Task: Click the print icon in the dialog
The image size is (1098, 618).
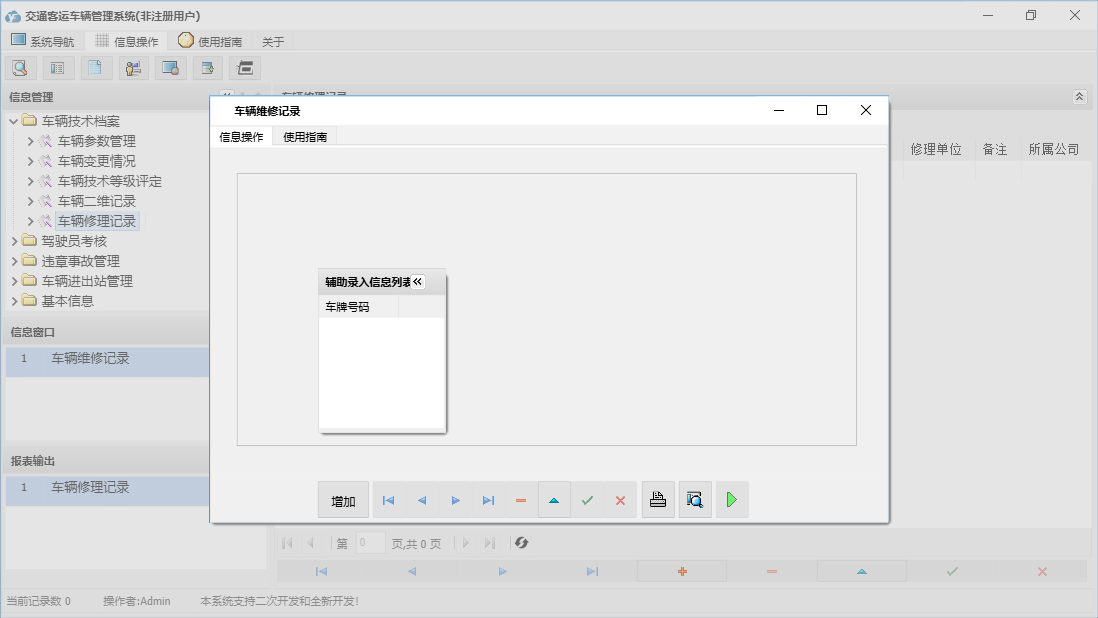Action: (x=657, y=500)
